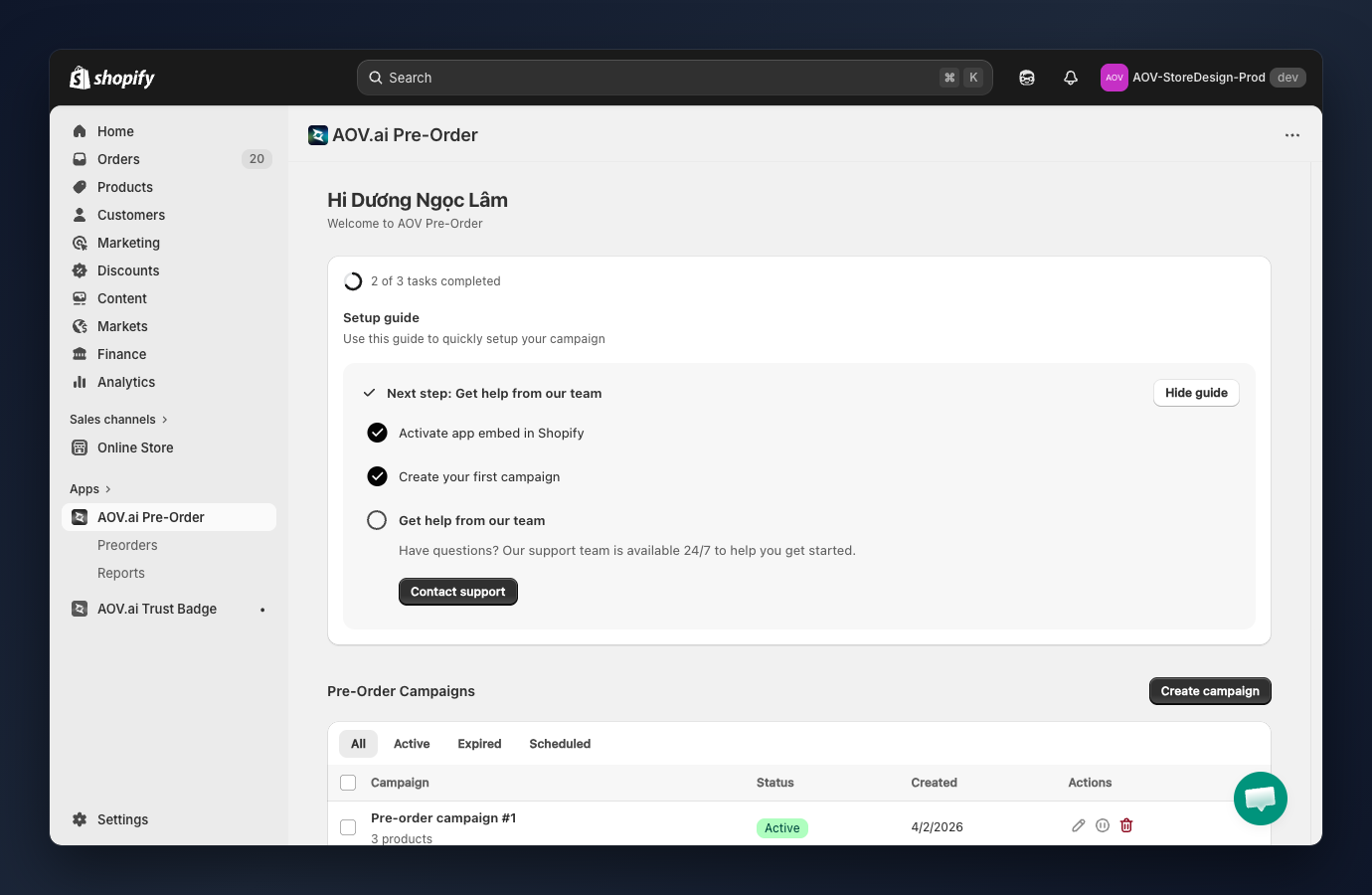Click the Campaign column header
1372x895 pixels.
coord(400,783)
